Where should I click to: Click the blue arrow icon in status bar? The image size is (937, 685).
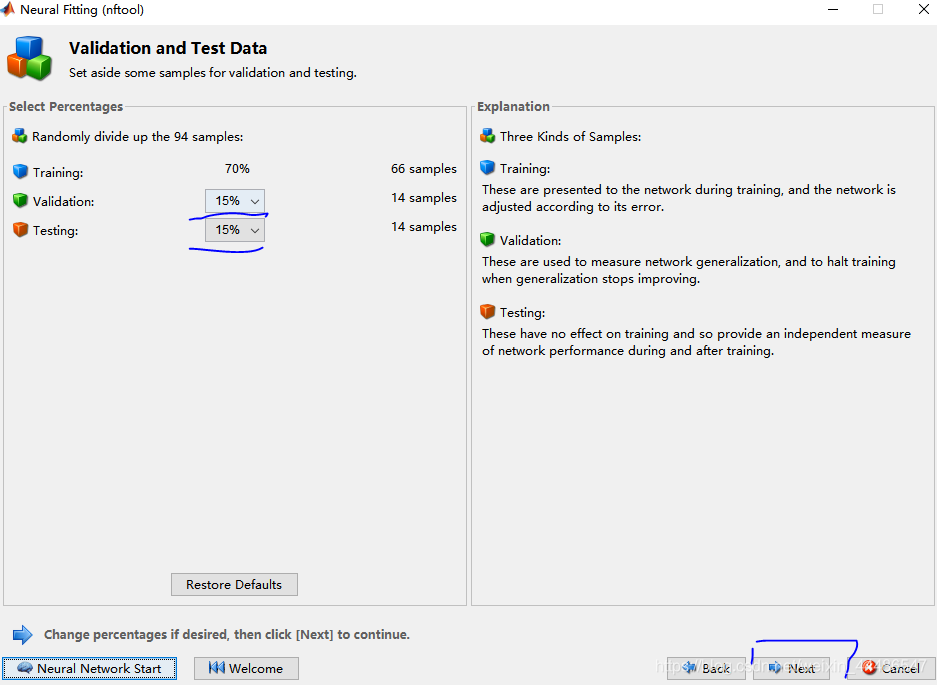click(x=22, y=633)
